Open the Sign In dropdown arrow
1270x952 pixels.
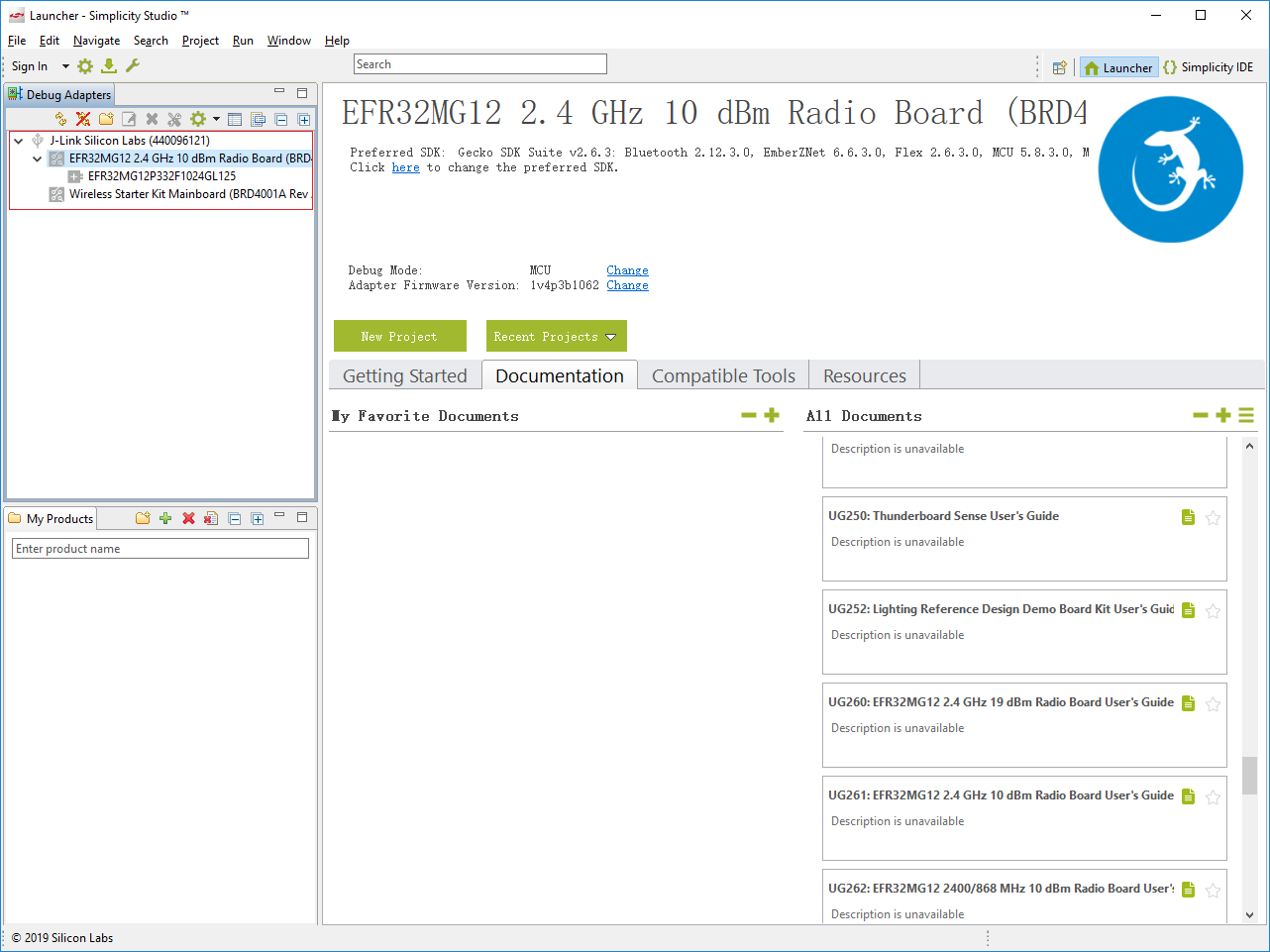(x=65, y=66)
